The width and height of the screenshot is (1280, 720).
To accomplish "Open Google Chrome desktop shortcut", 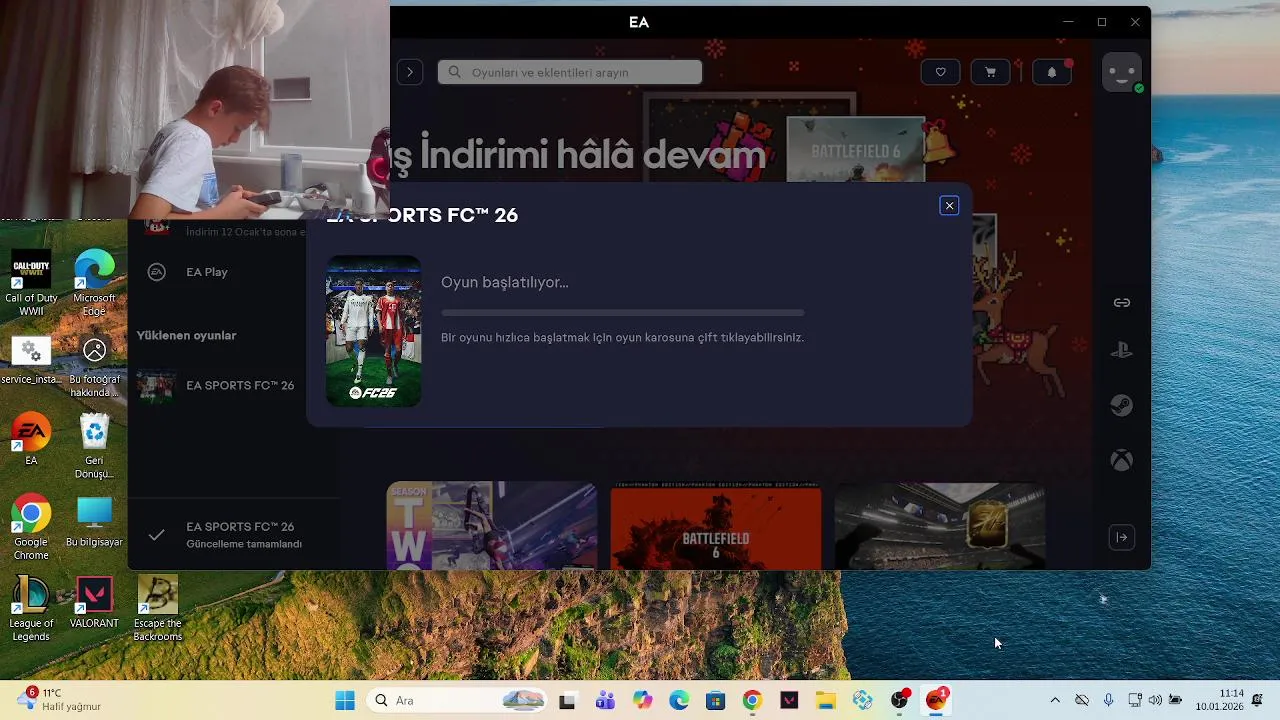I will coord(31,527).
